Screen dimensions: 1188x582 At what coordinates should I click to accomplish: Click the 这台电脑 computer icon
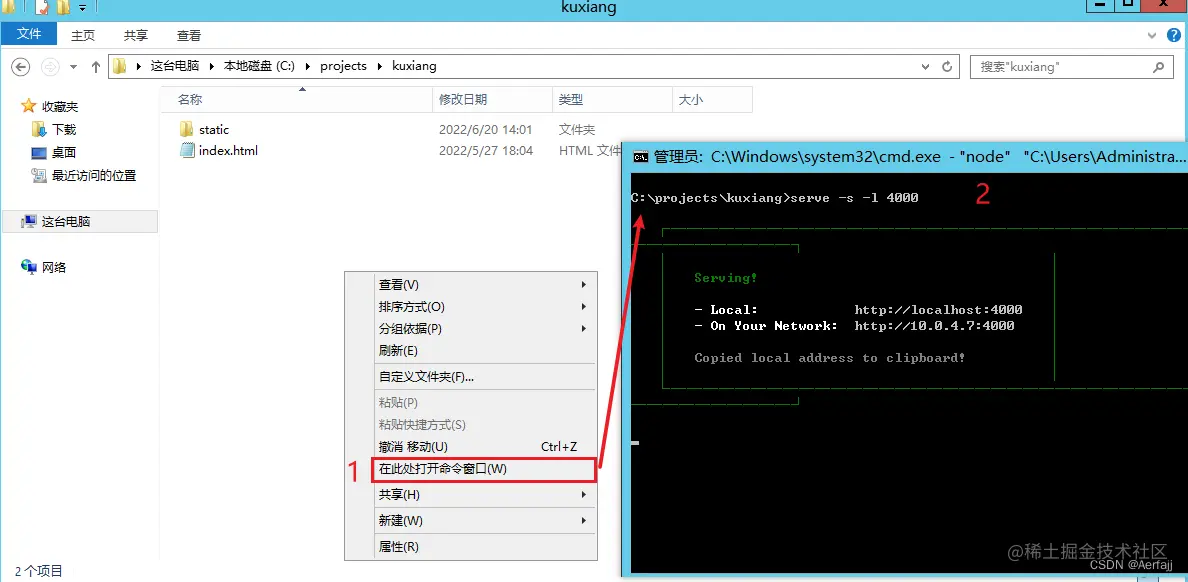[29, 221]
